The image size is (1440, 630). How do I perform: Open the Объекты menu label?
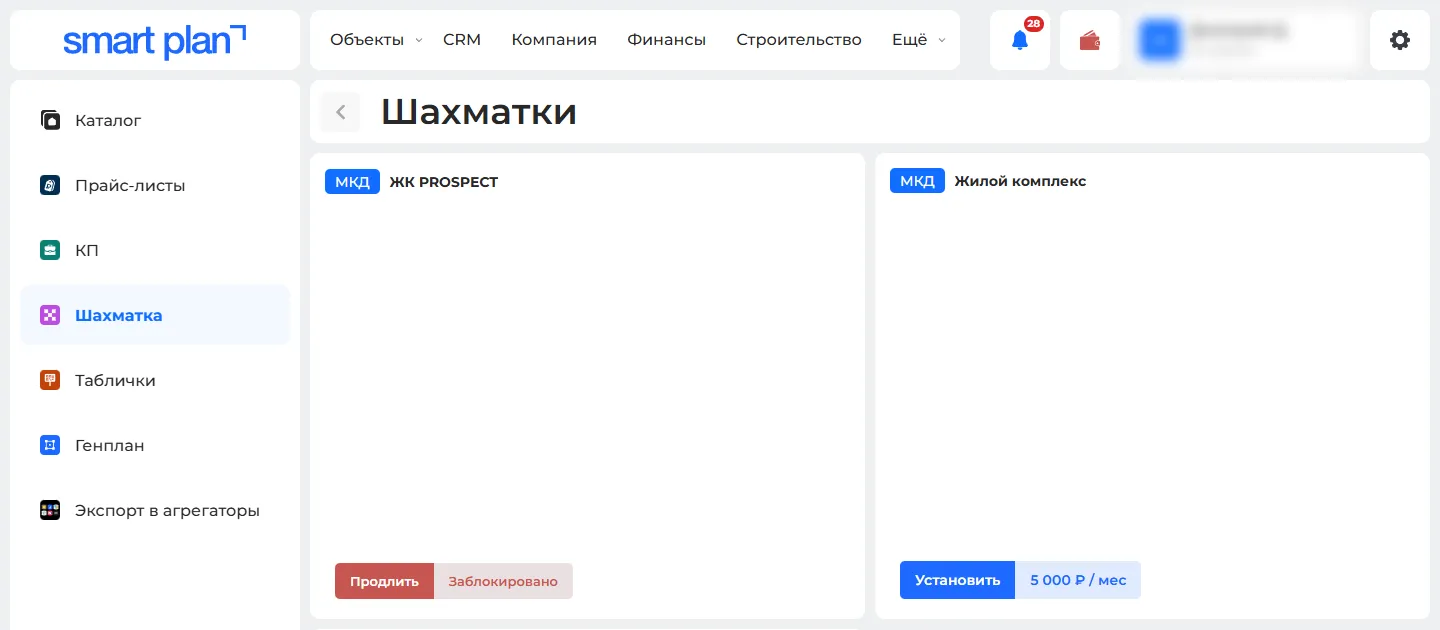click(x=367, y=40)
